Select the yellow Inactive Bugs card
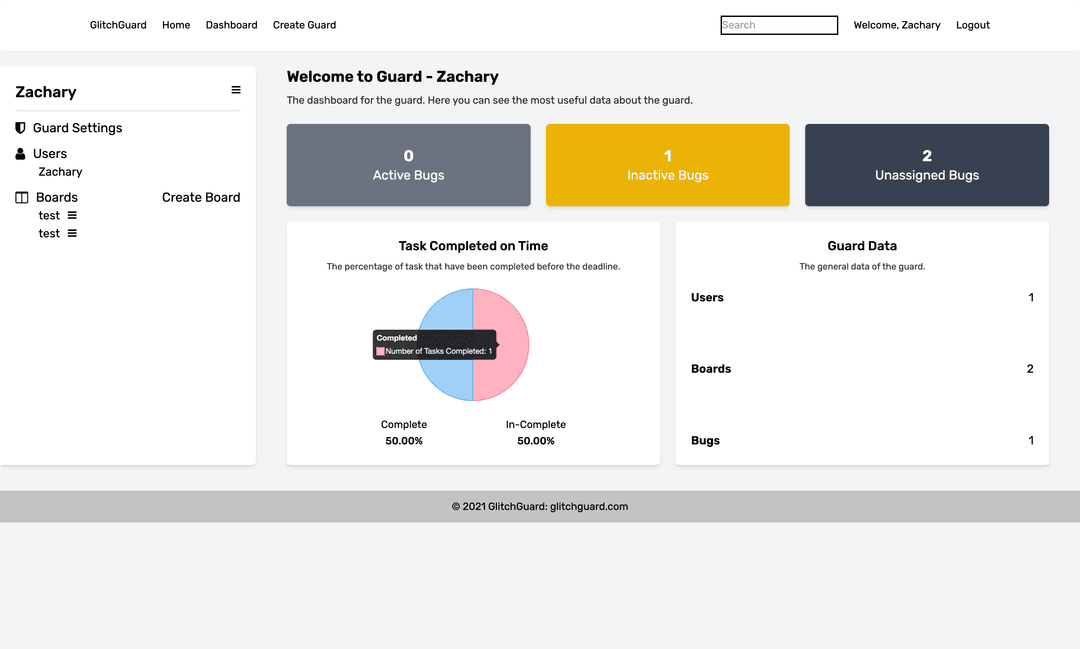The width and height of the screenshot is (1080, 649). coord(667,165)
